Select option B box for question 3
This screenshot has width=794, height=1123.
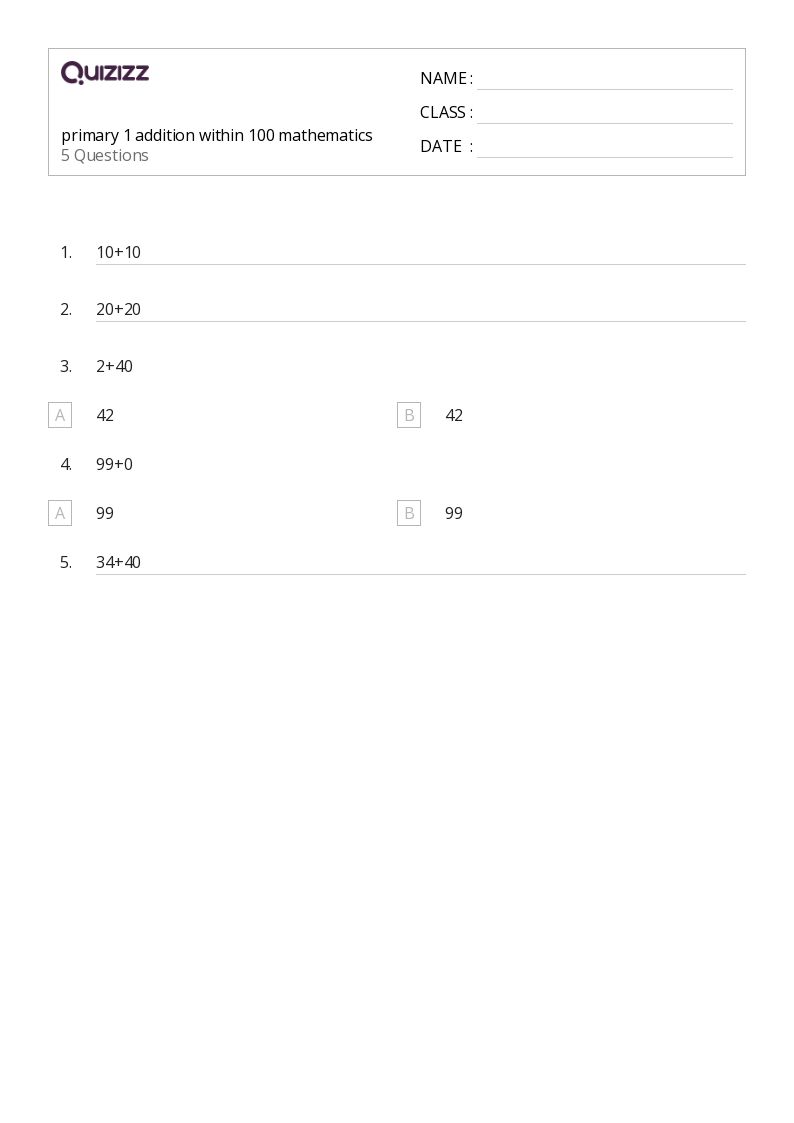tap(409, 415)
